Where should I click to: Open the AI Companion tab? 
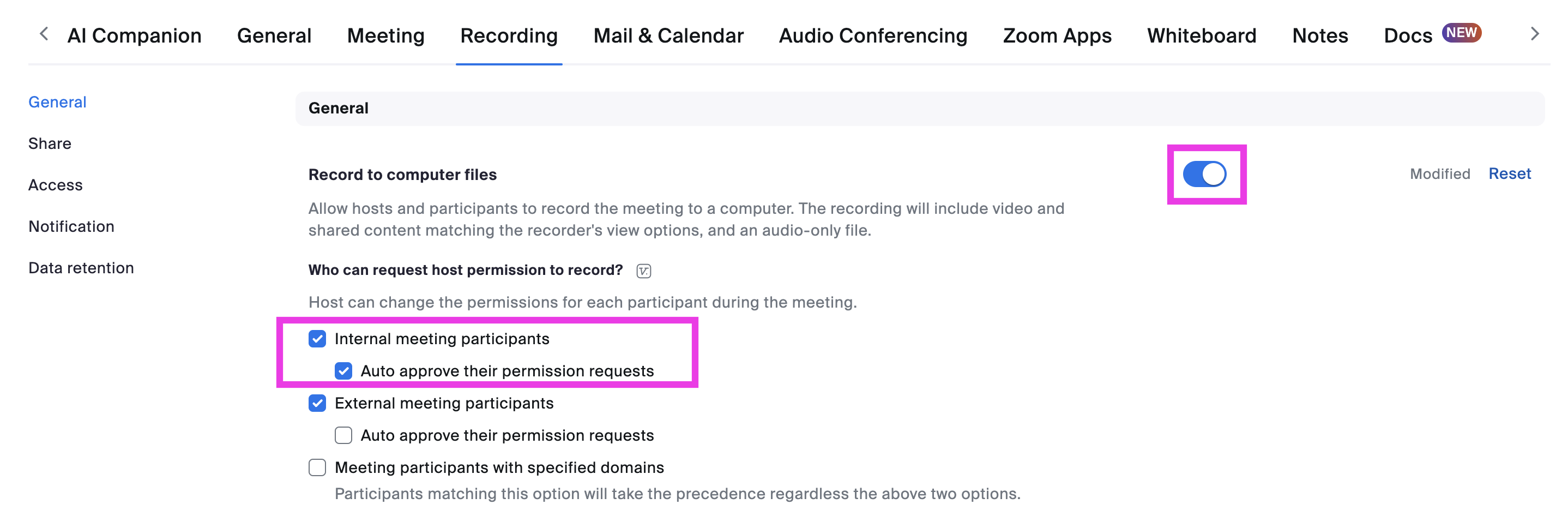pyautogui.click(x=134, y=35)
